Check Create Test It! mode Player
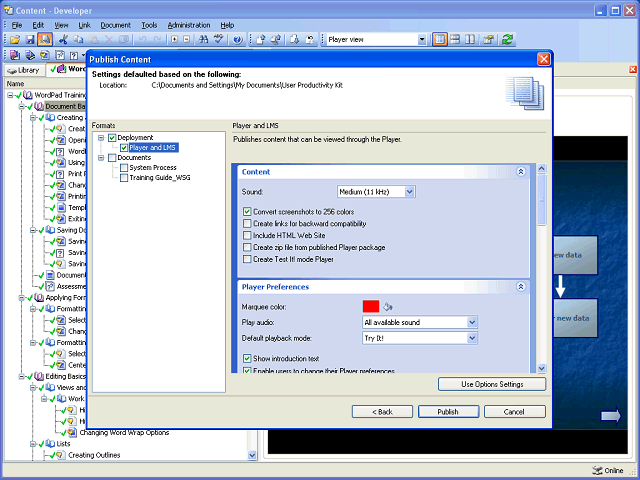 (x=247, y=259)
